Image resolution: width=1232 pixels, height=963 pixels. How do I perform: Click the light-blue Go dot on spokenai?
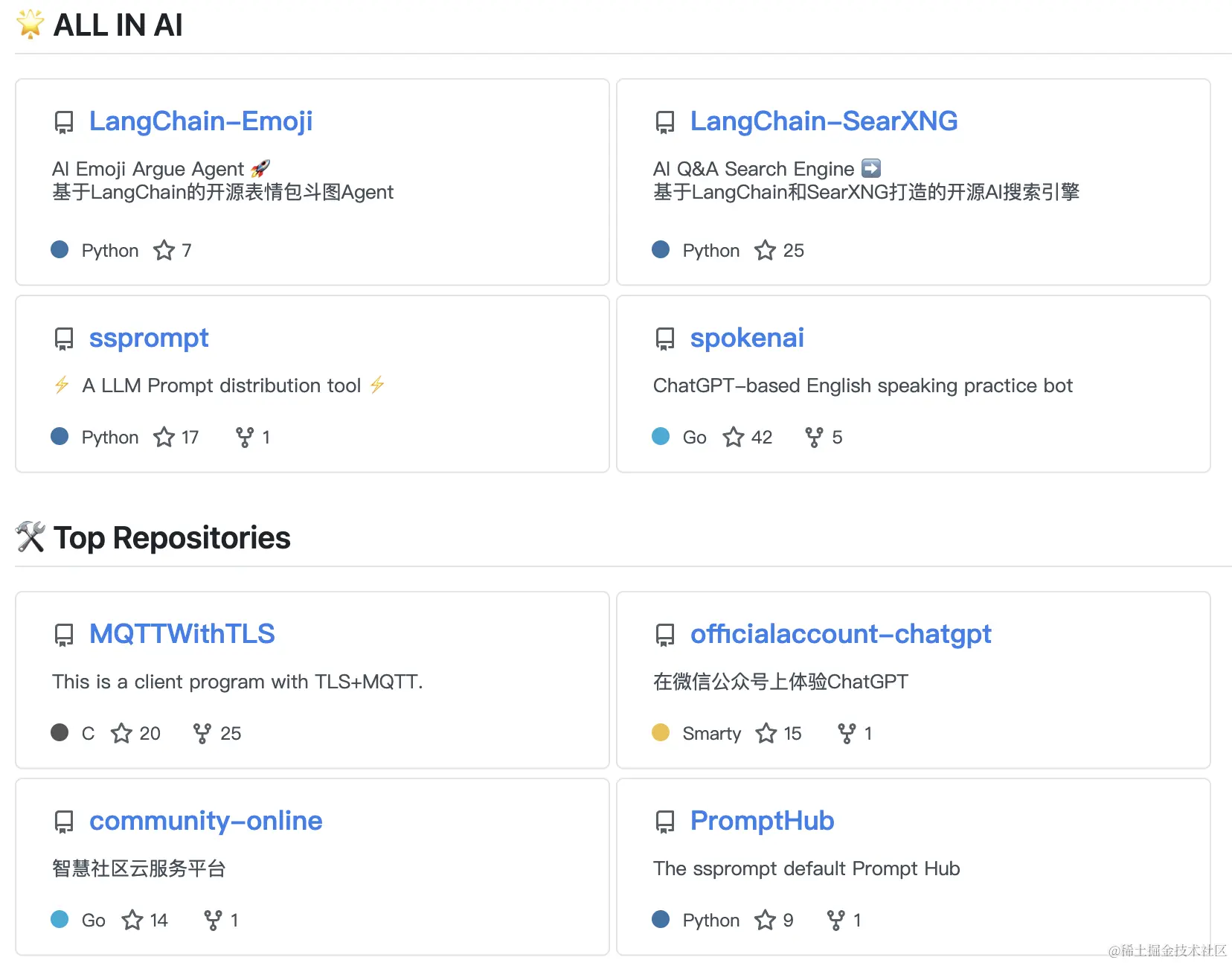(661, 436)
